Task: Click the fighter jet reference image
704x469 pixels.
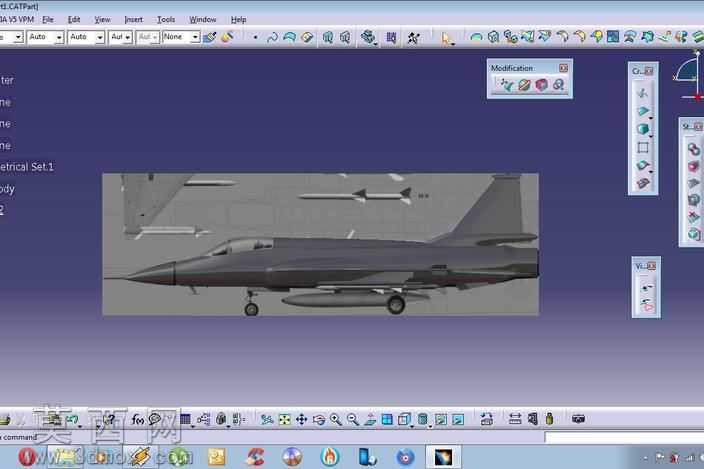Action: click(x=321, y=244)
